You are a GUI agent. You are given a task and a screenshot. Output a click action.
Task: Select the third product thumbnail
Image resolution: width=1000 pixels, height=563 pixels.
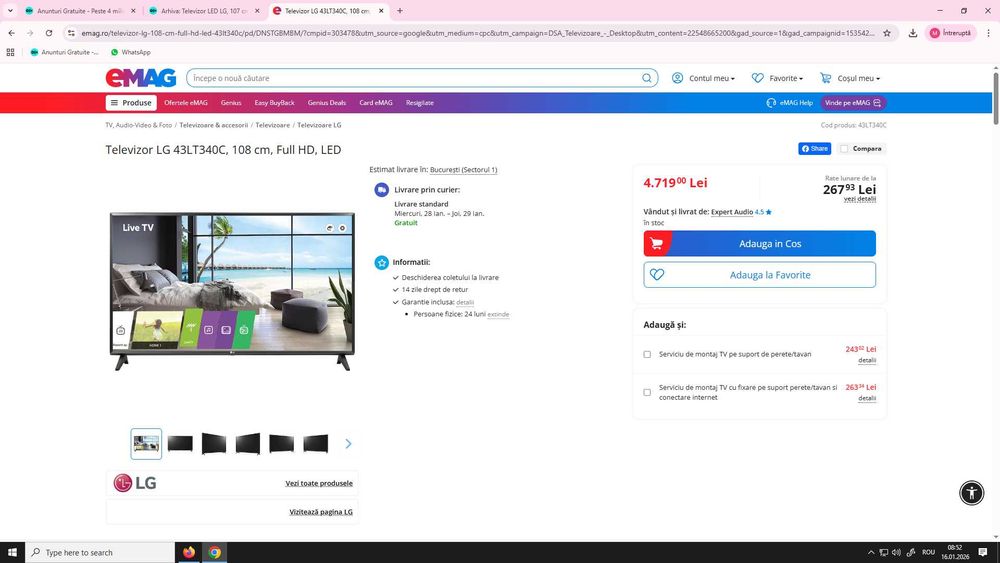tap(214, 444)
